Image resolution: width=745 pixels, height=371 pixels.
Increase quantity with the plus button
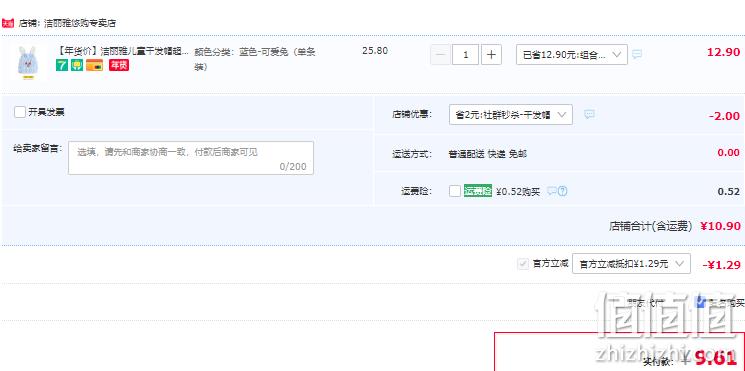(x=491, y=55)
